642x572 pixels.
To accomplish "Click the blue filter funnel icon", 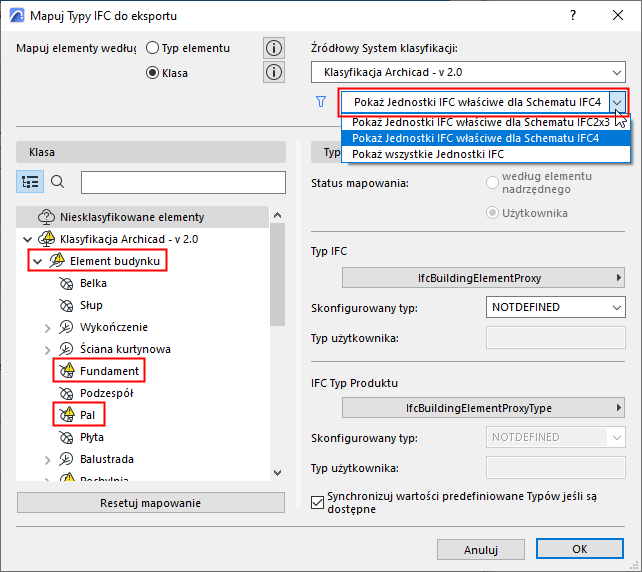I will (x=321, y=102).
